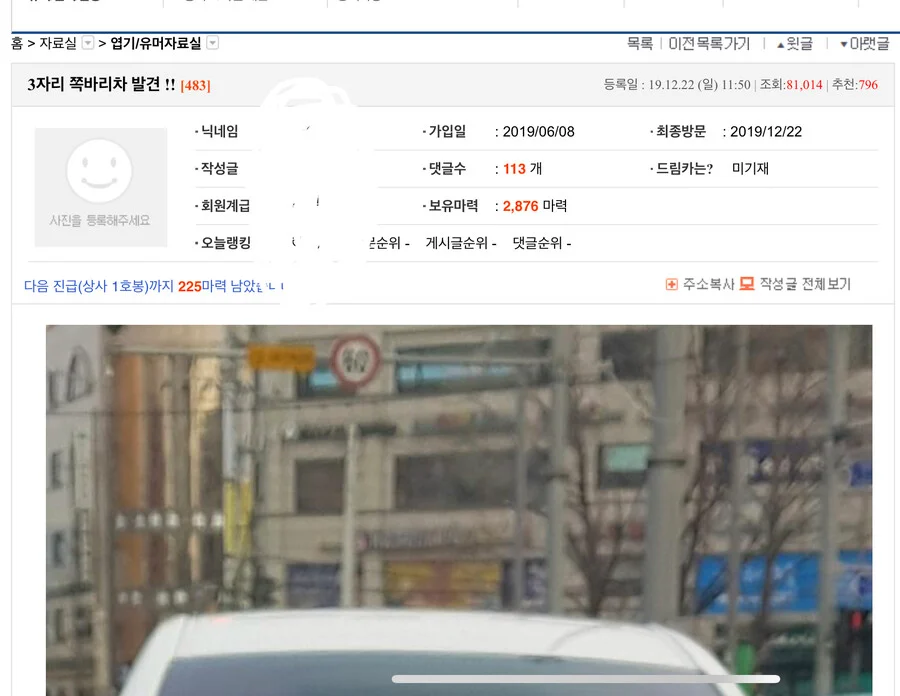Click the orange 주소복사 copy icon
900x696 pixels.
(x=671, y=282)
